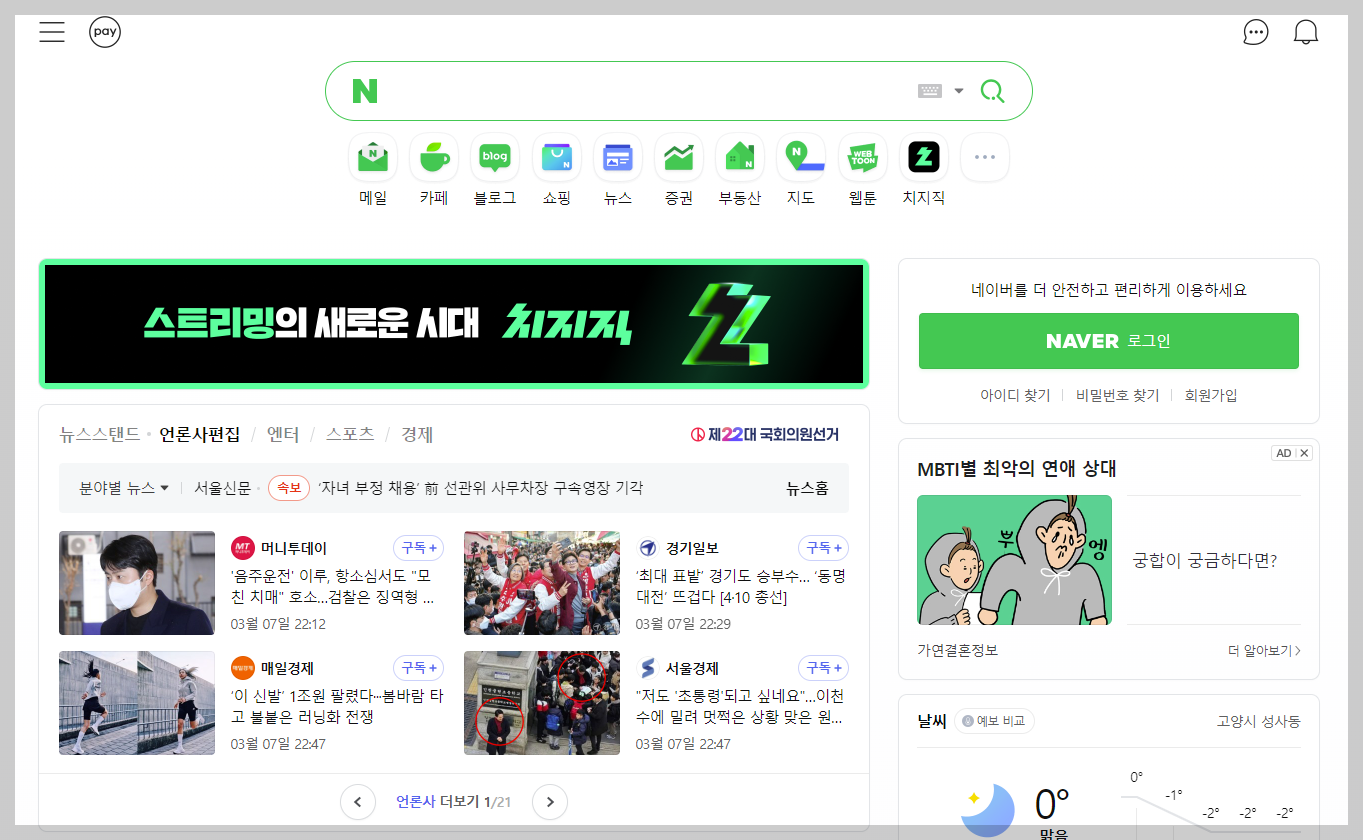The width and height of the screenshot is (1363, 840).
Task: Open the 카페 cafe shortcut icon
Action: 434,157
